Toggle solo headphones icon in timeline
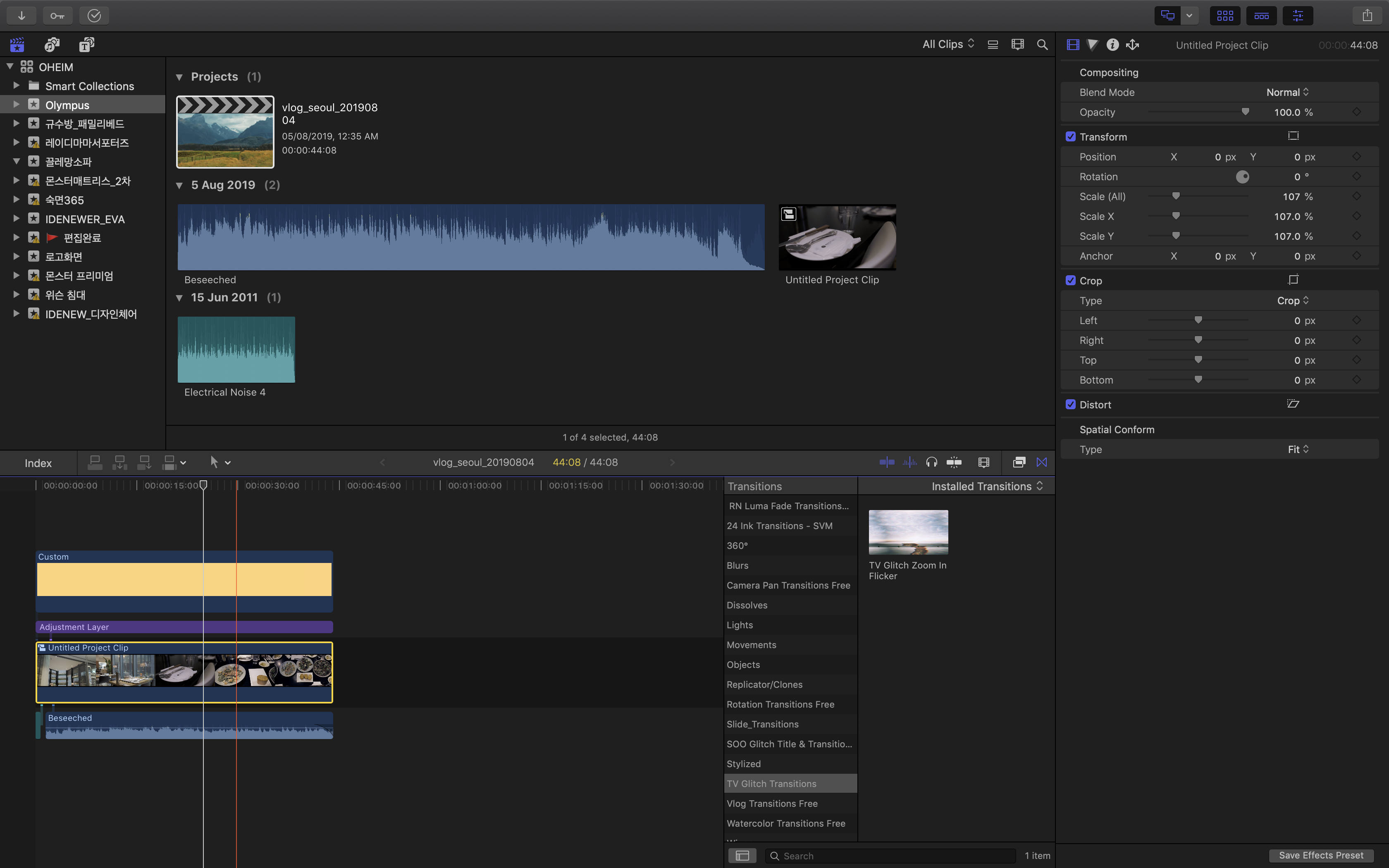1389x868 pixels. pyautogui.click(x=931, y=462)
